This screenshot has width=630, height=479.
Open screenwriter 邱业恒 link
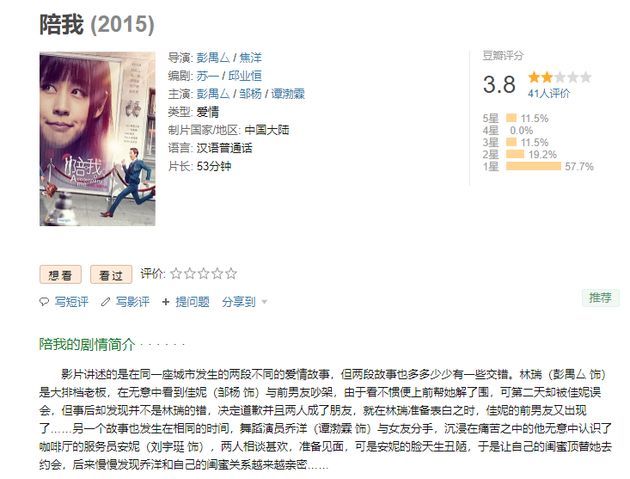[245, 76]
